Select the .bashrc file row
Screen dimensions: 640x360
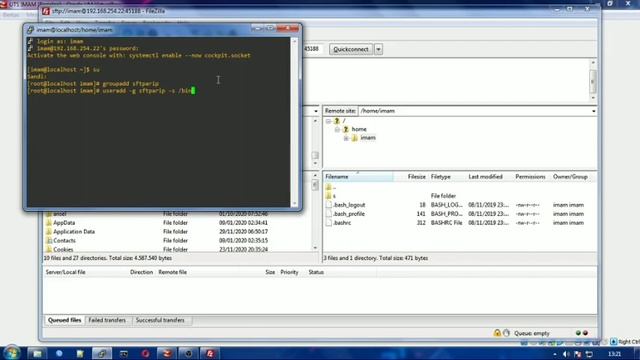pyautogui.click(x=460, y=223)
